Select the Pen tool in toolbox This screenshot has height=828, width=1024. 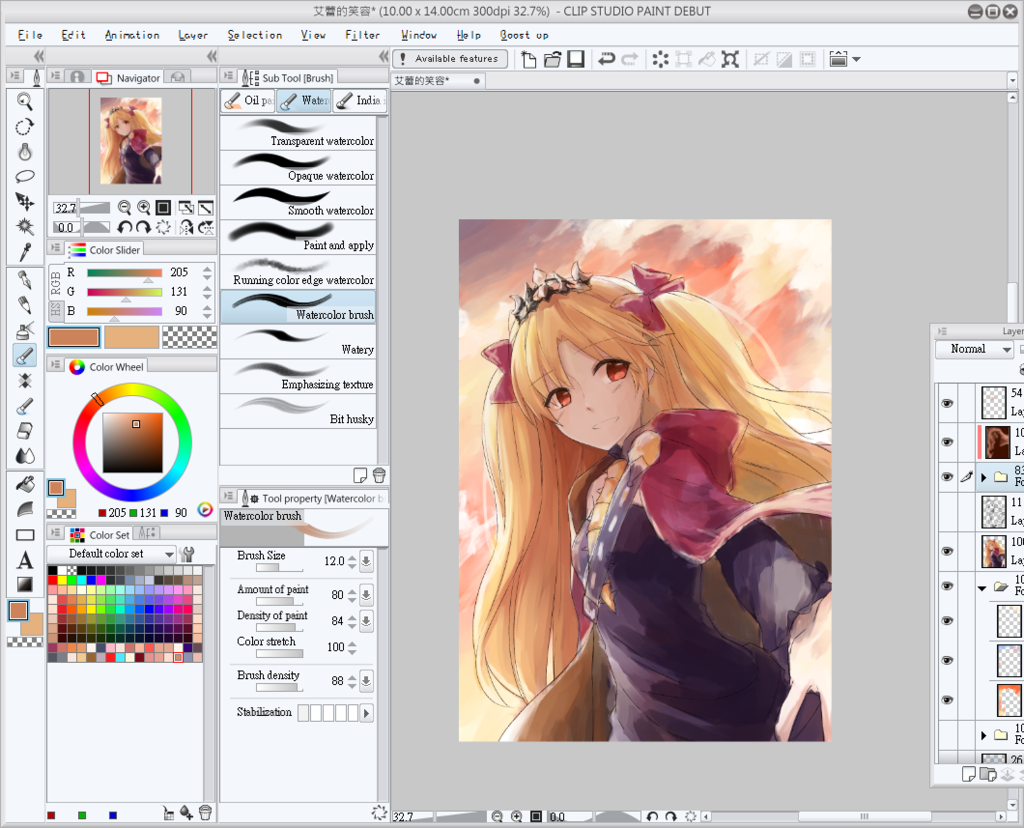click(25, 279)
